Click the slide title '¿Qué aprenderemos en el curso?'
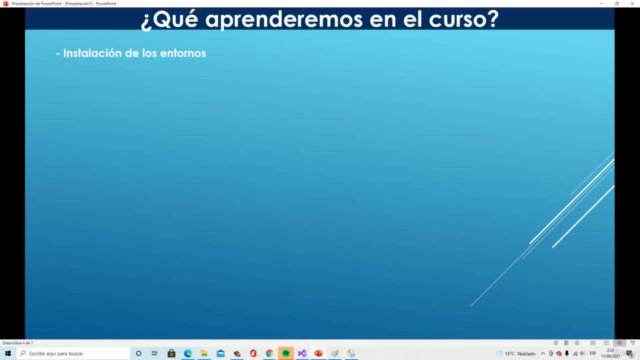The height and width of the screenshot is (360, 640). click(x=320, y=19)
